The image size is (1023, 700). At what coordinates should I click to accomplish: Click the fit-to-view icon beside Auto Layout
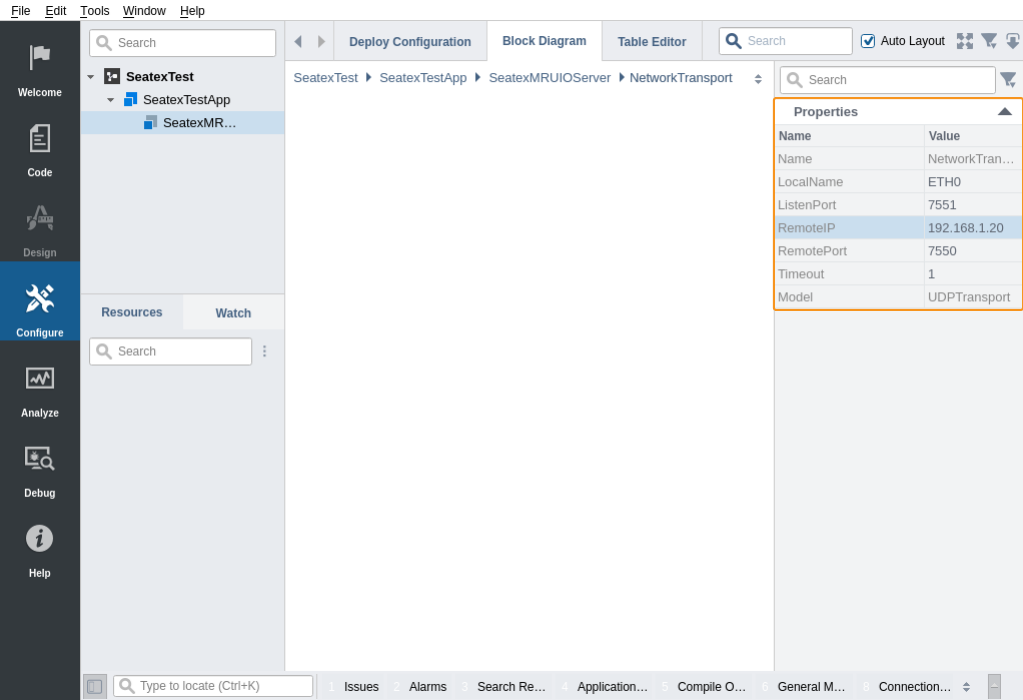[x=964, y=41]
